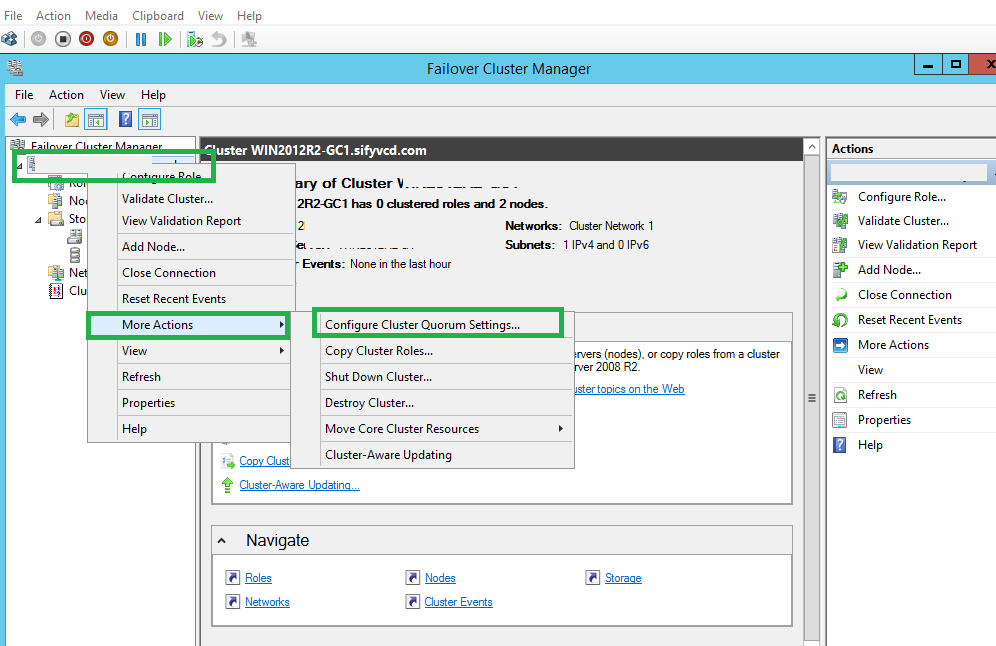Collapse the Storage node in the tree
Screen dimensions: 996x646
tap(38, 219)
